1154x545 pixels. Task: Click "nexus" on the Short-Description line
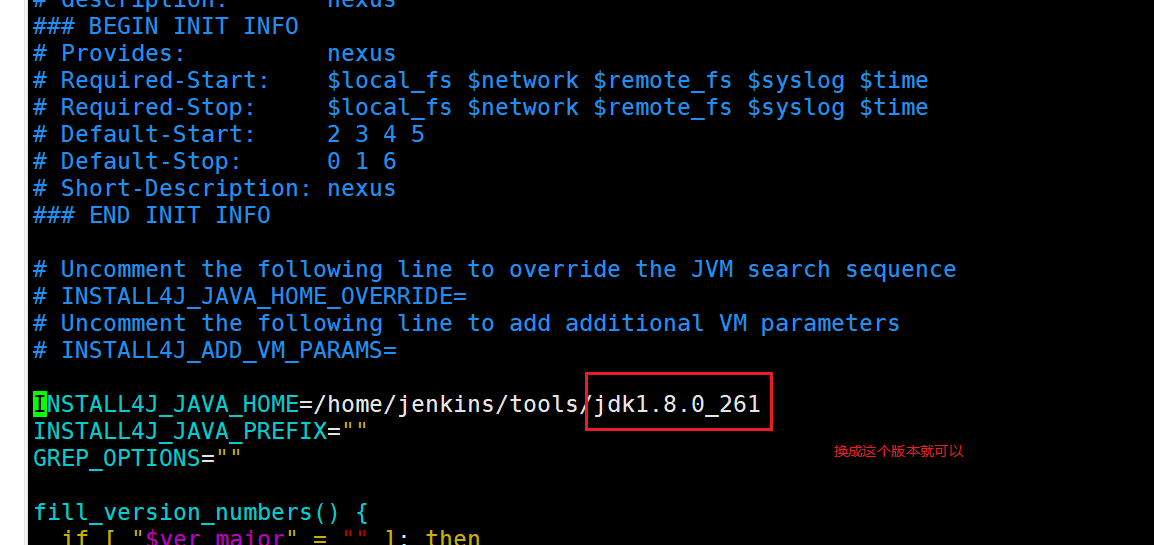[361, 188]
